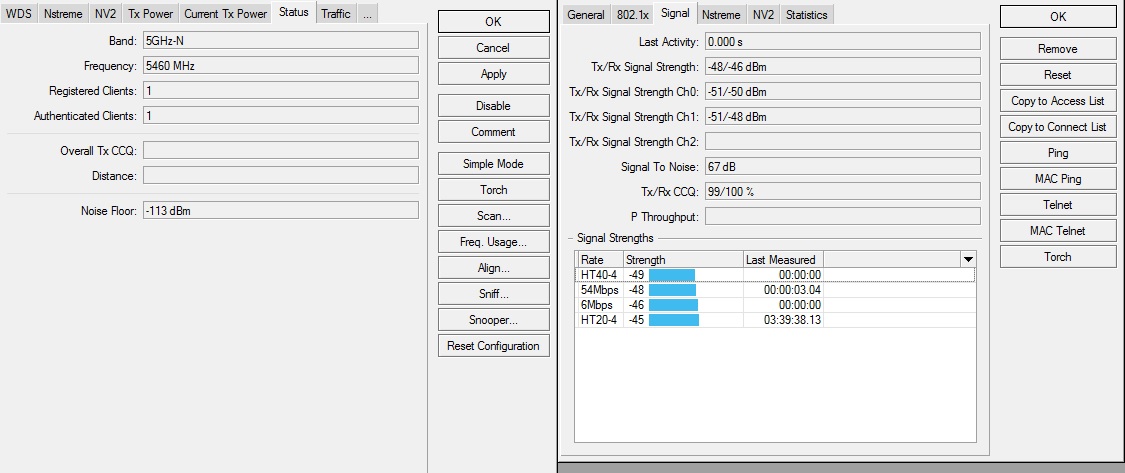Open Torch in the left window
This screenshot has height=473, width=1125.
click(x=494, y=190)
